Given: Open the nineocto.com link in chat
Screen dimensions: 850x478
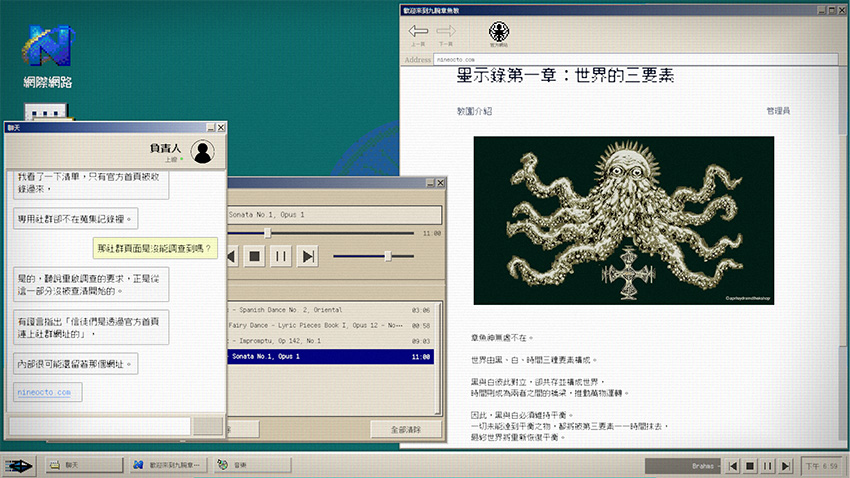Looking at the screenshot, I should tap(44, 392).
